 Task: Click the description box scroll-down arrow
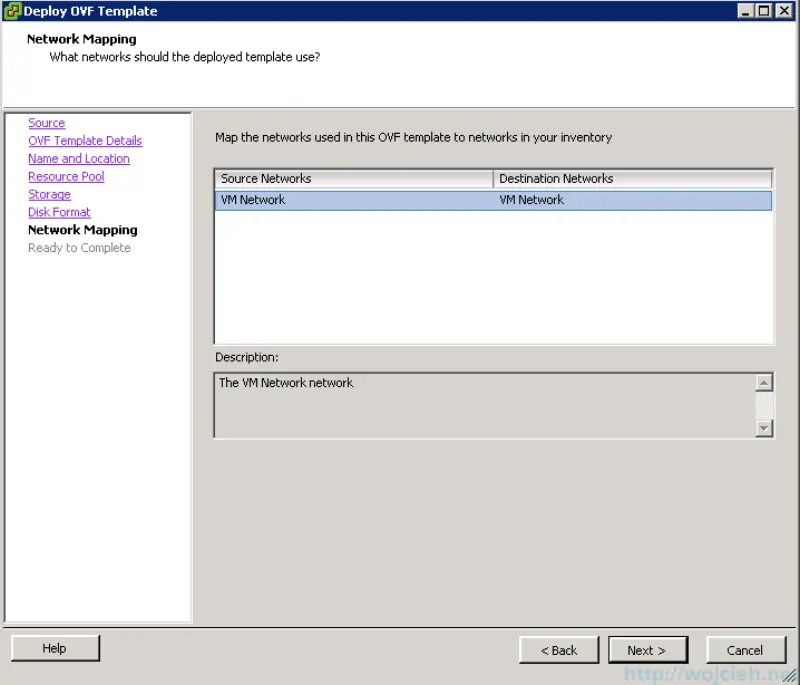[765, 428]
